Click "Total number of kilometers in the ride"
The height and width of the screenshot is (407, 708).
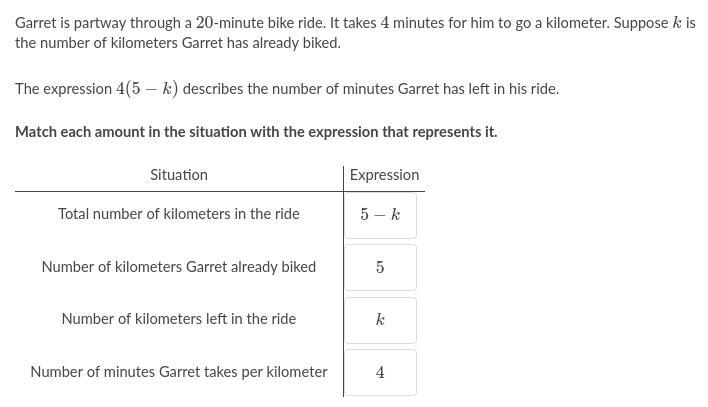click(x=179, y=214)
